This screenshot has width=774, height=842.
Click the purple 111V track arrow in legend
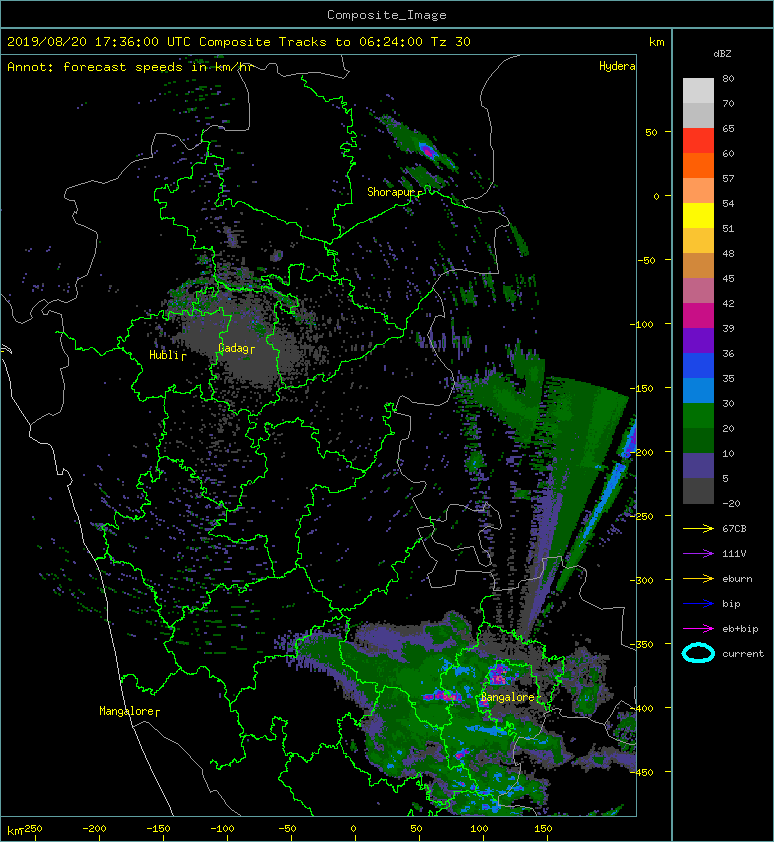point(698,554)
